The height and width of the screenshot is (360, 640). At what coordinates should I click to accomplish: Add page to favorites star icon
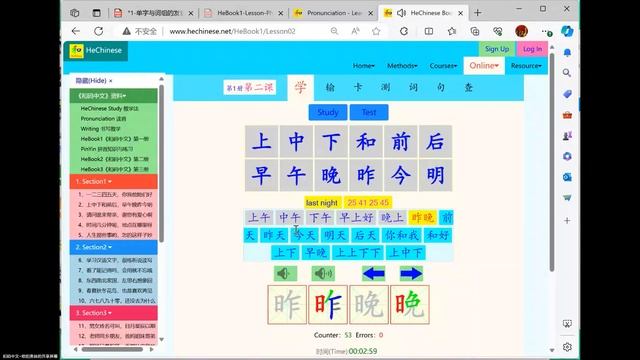tap(376, 31)
